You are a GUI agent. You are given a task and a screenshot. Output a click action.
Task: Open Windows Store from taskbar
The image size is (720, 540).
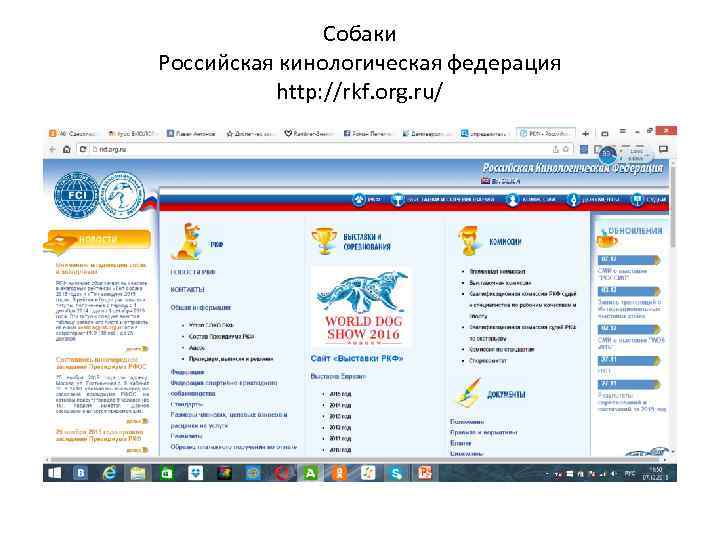coord(166,473)
